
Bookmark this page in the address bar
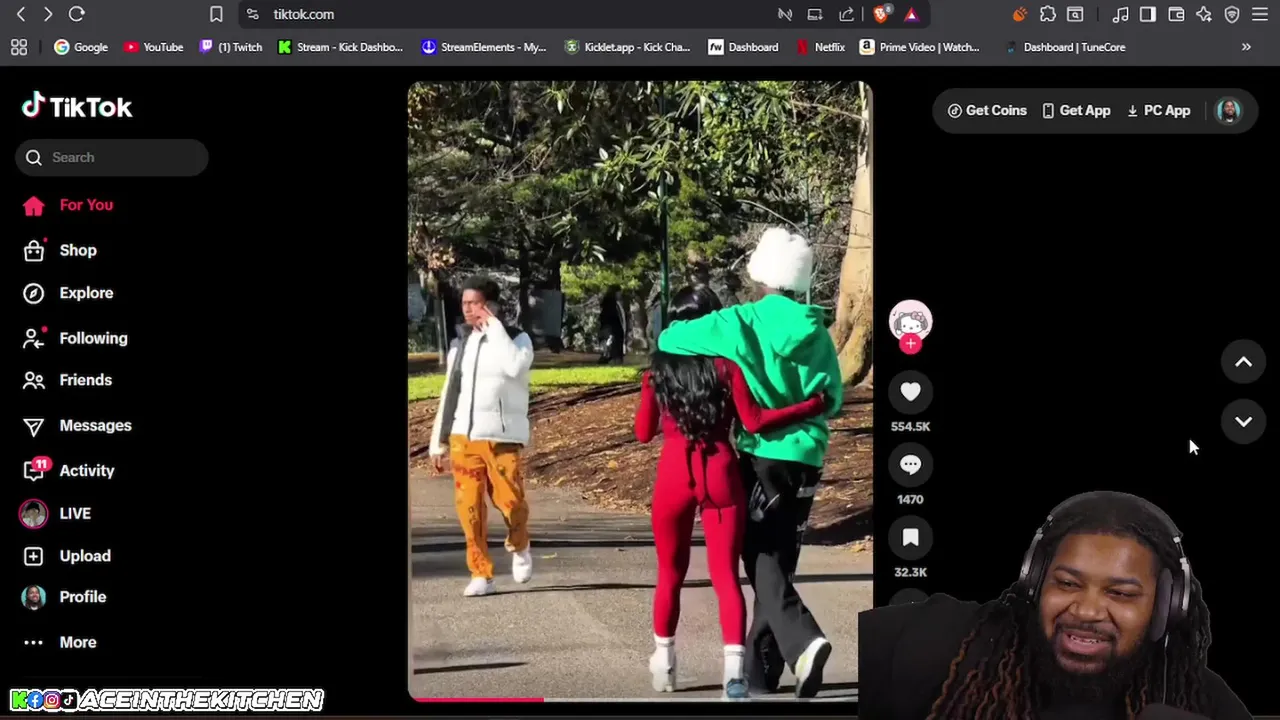point(216,14)
